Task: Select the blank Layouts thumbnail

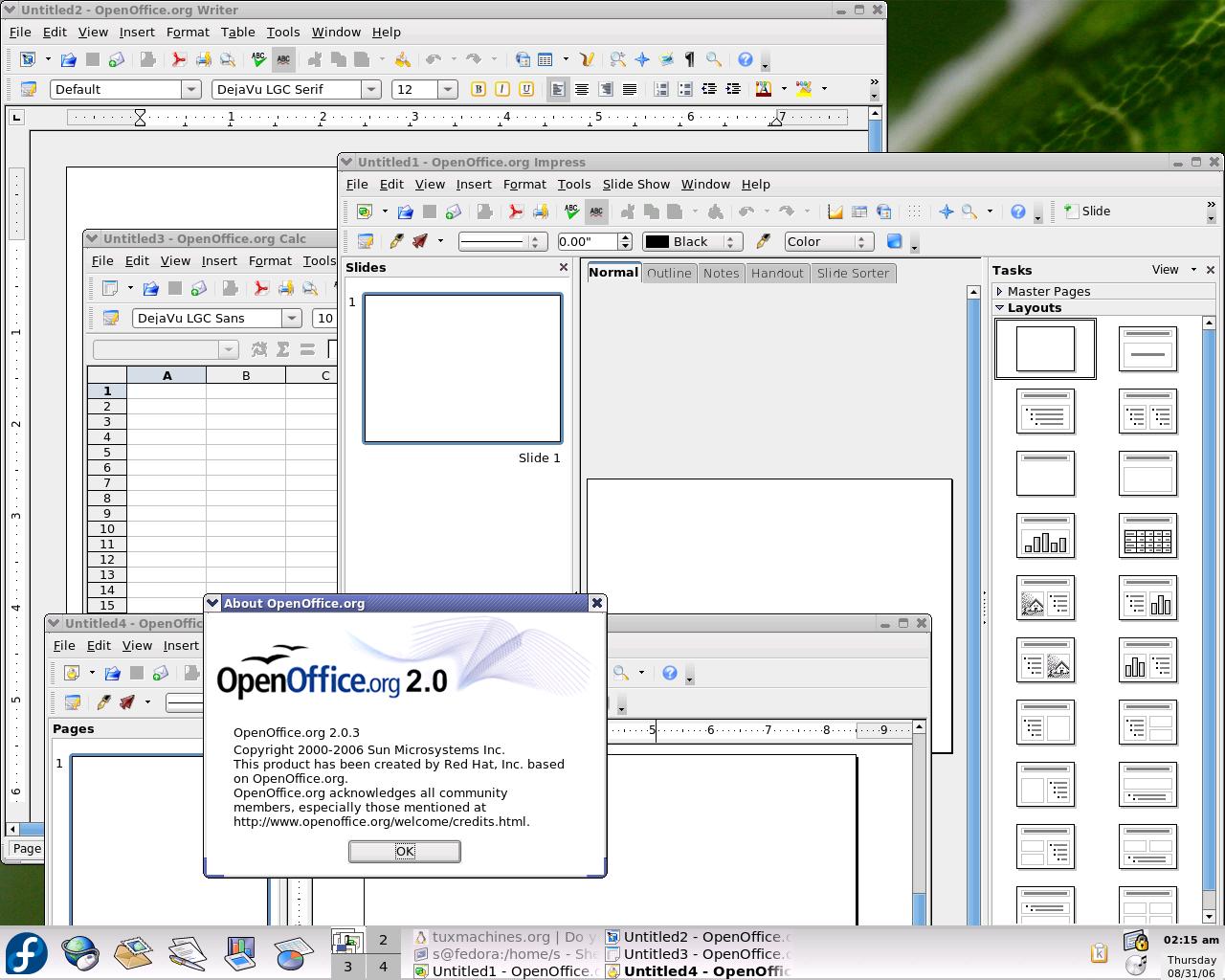Action: click(x=1045, y=348)
